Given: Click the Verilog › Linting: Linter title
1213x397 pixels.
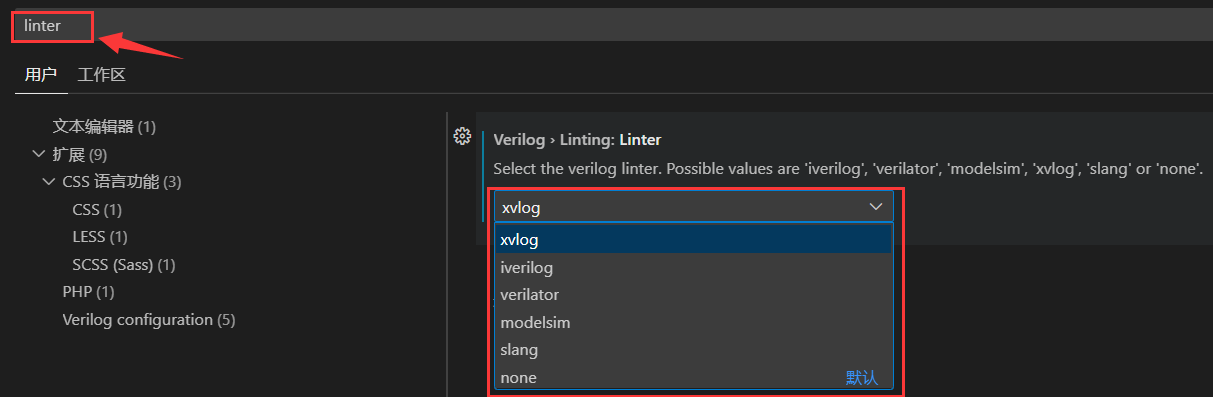Looking at the screenshot, I should [x=577, y=140].
